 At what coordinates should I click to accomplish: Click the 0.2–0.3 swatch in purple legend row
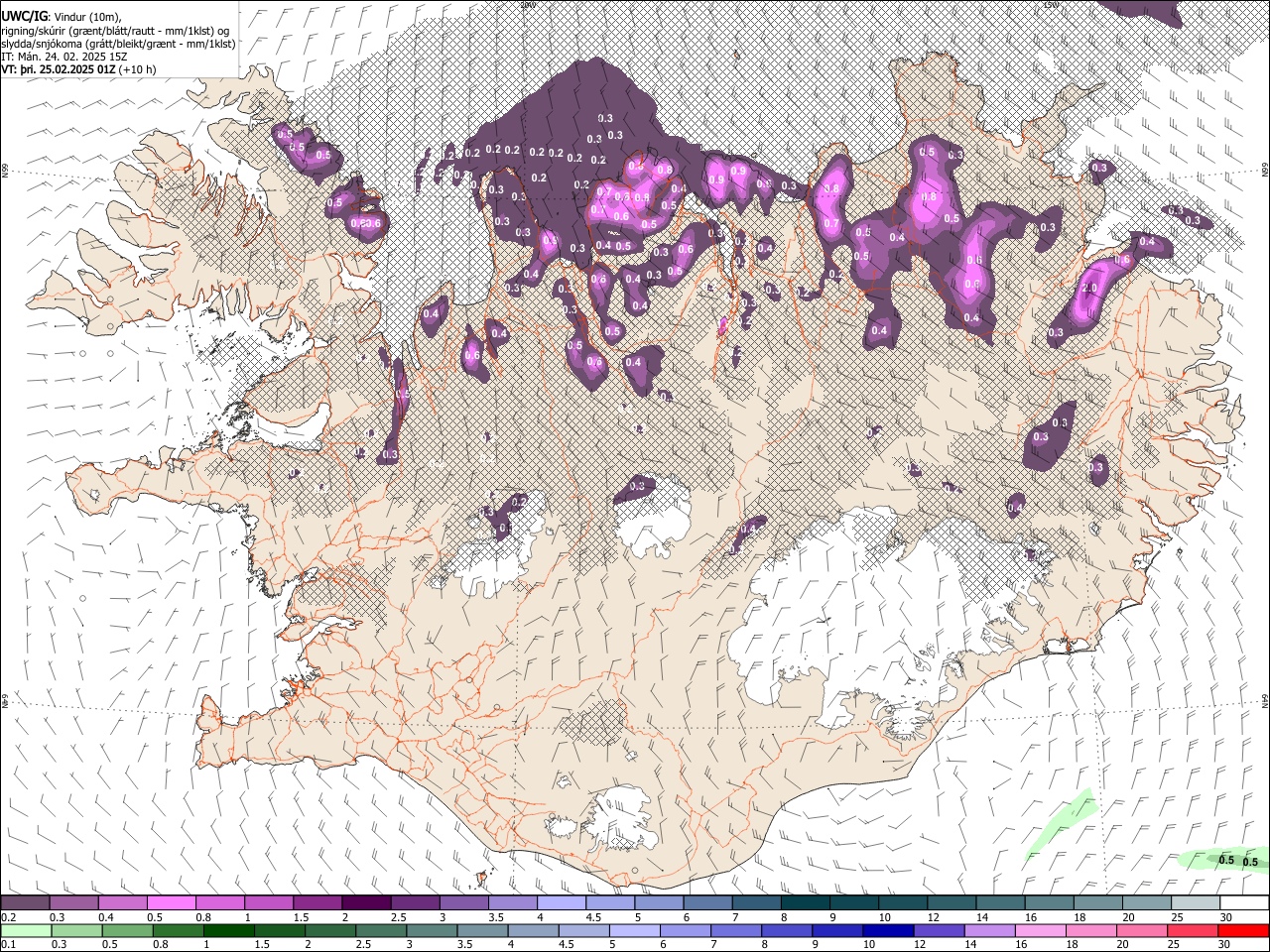click(x=25, y=903)
